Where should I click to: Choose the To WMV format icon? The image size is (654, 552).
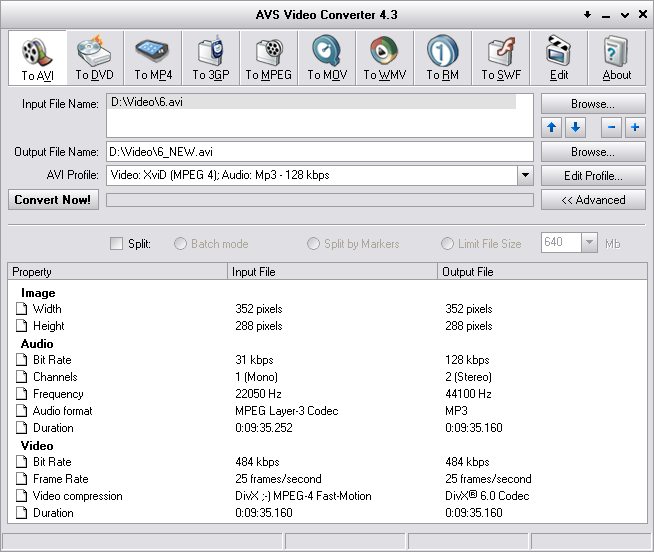tap(384, 58)
